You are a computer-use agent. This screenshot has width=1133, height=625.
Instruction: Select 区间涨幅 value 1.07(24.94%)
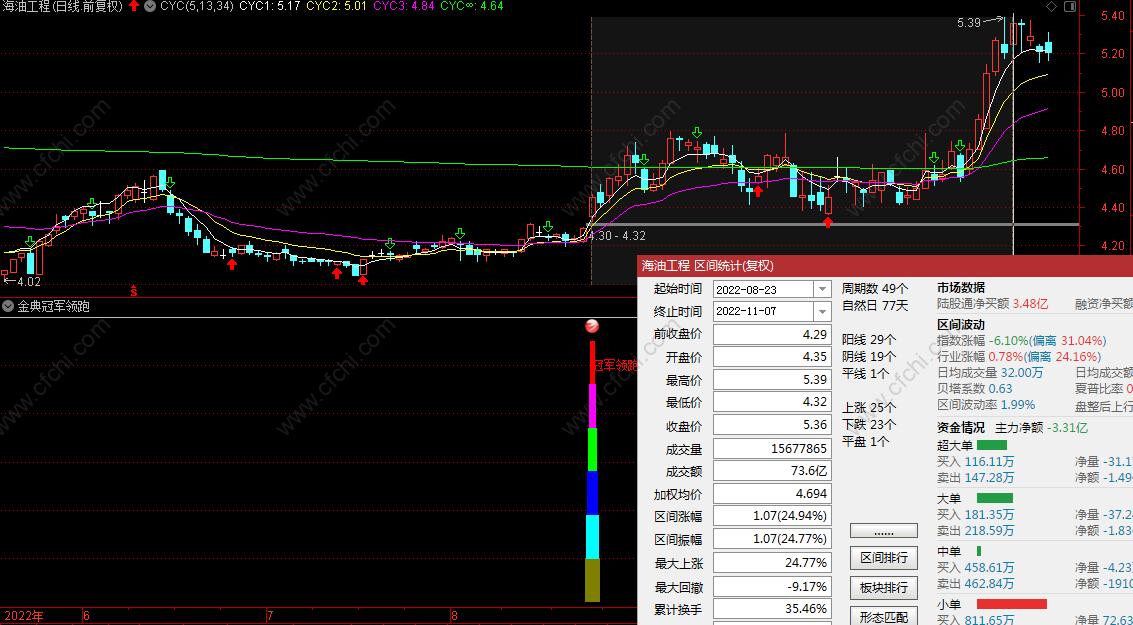click(772, 517)
